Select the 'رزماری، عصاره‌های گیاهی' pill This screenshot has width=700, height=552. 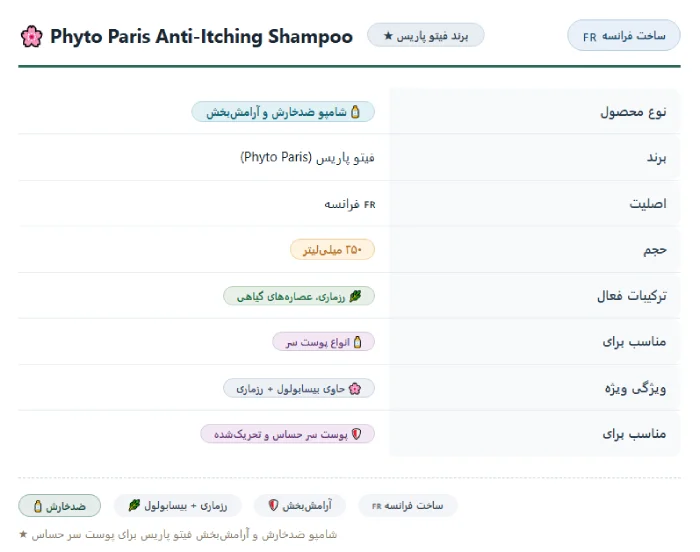[x=299, y=296]
